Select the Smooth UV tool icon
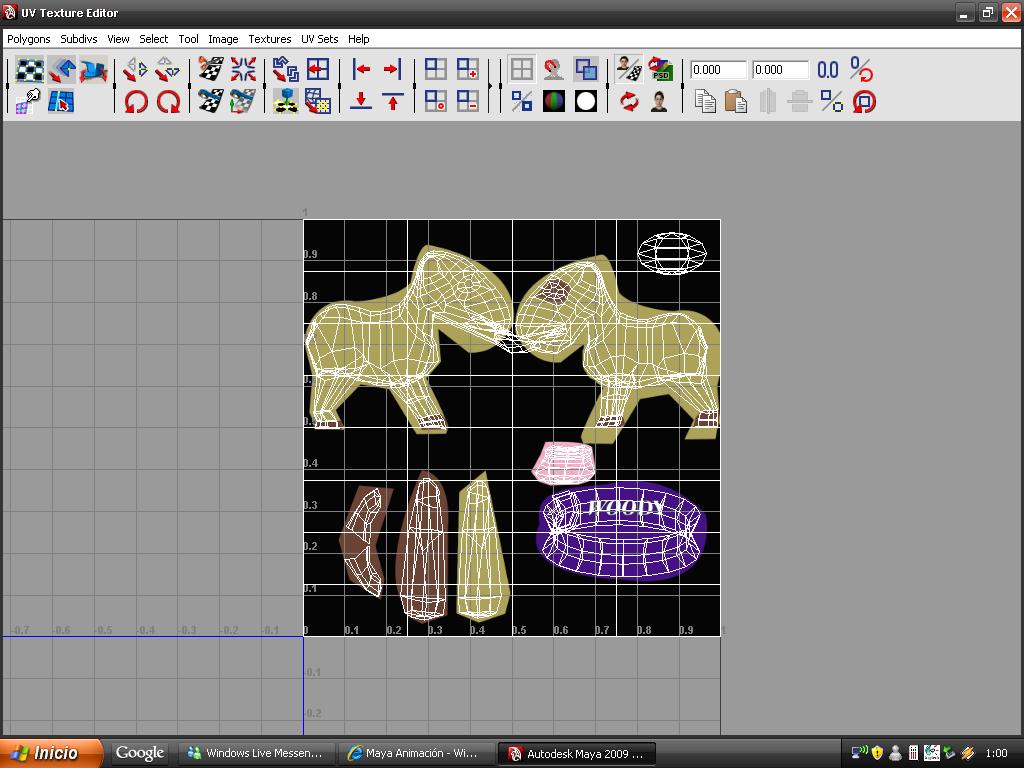1024x768 pixels. pos(93,70)
